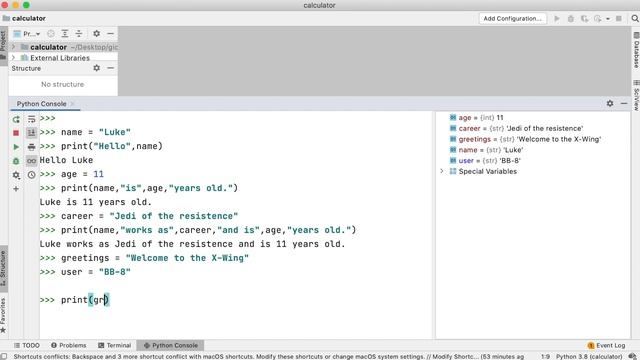Image resolution: width=640 pixels, height=360 pixels.
Task: Open Event Log
Action: pos(606,345)
